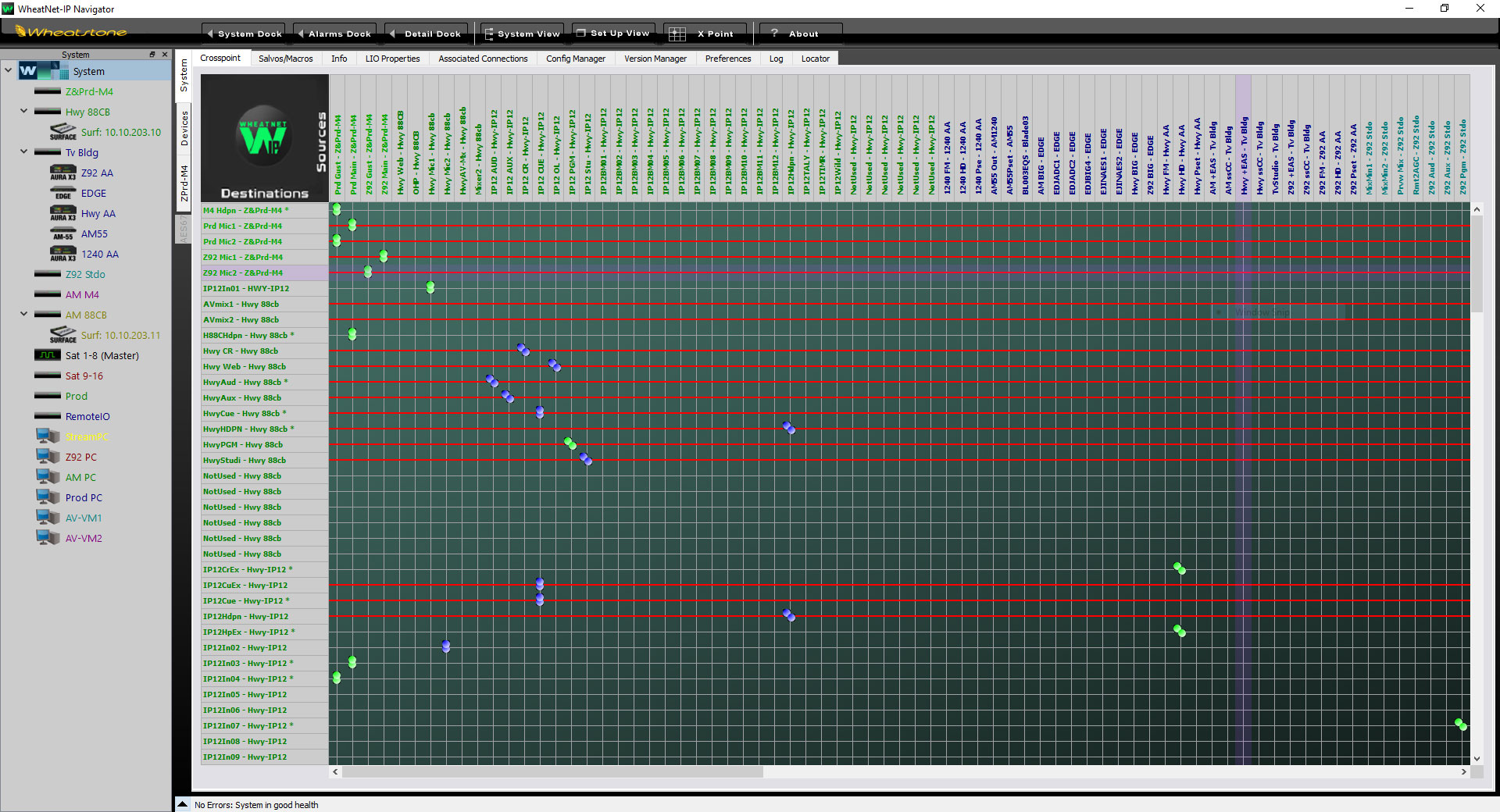Select the AM M4 blade icon

(x=48, y=294)
